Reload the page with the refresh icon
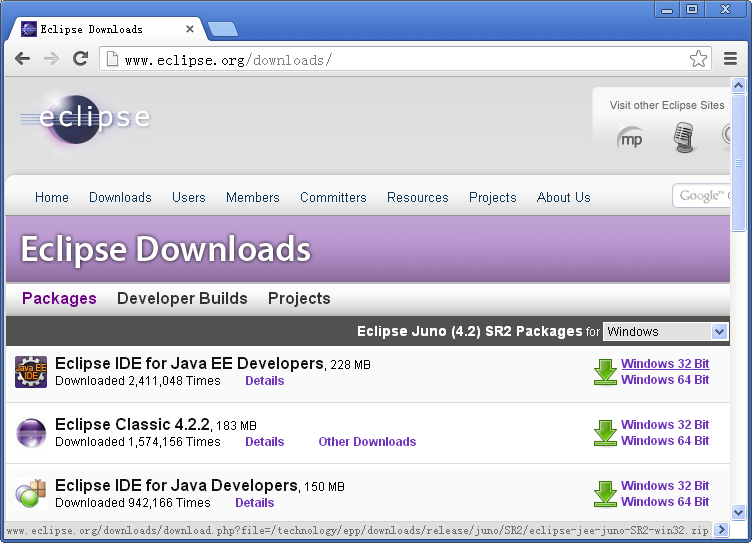 click(x=81, y=59)
